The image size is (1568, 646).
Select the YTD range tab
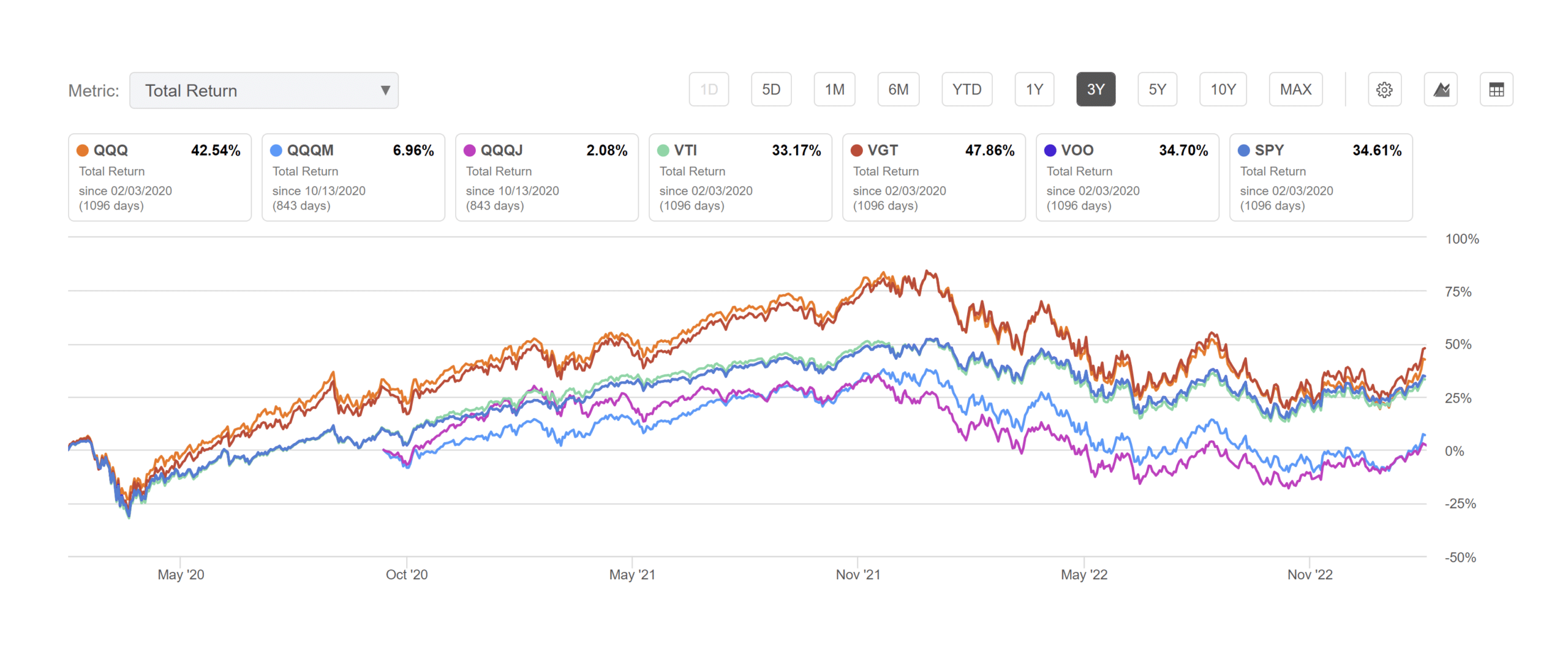[967, 89]
